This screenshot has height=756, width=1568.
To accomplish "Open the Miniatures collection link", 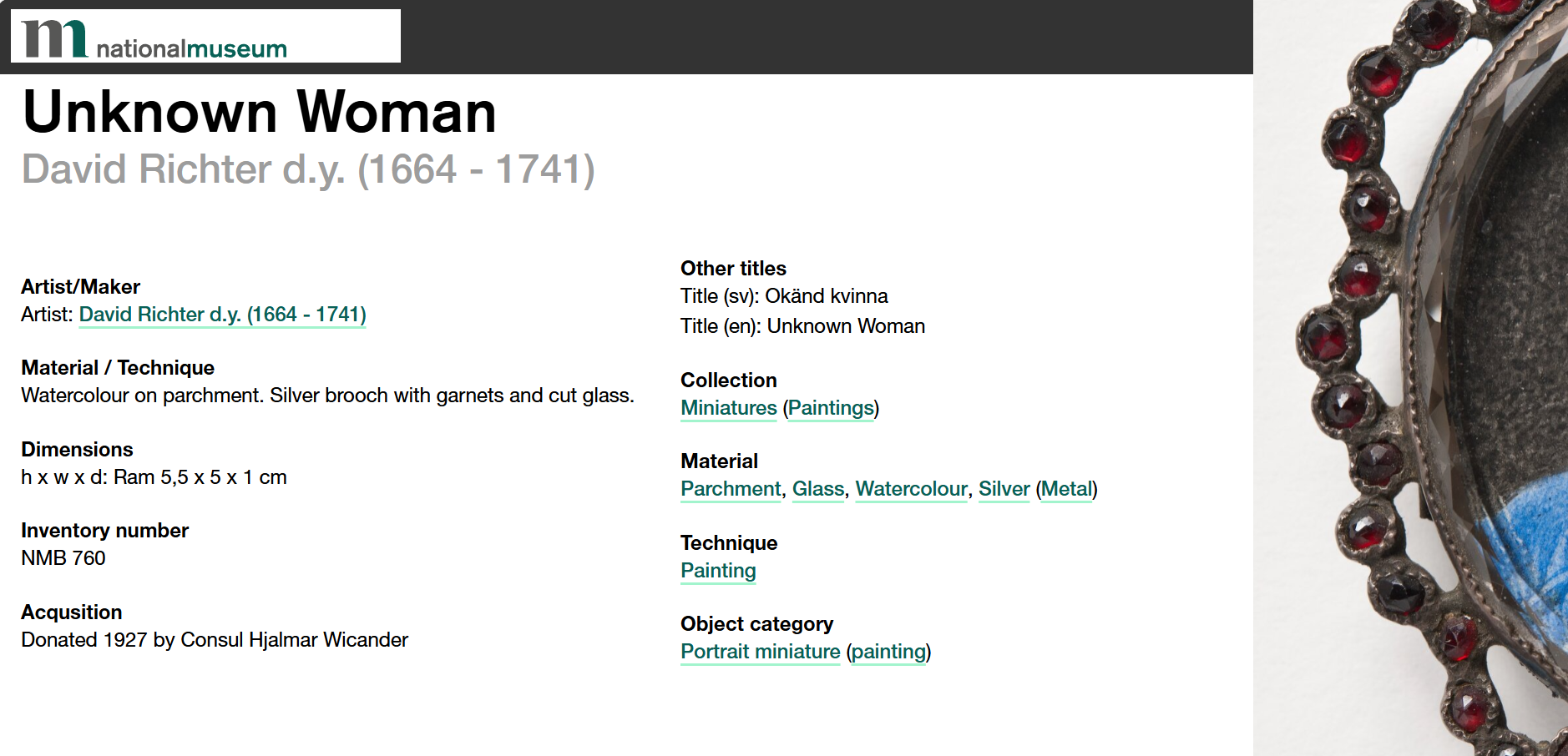I will click(728, 408).
